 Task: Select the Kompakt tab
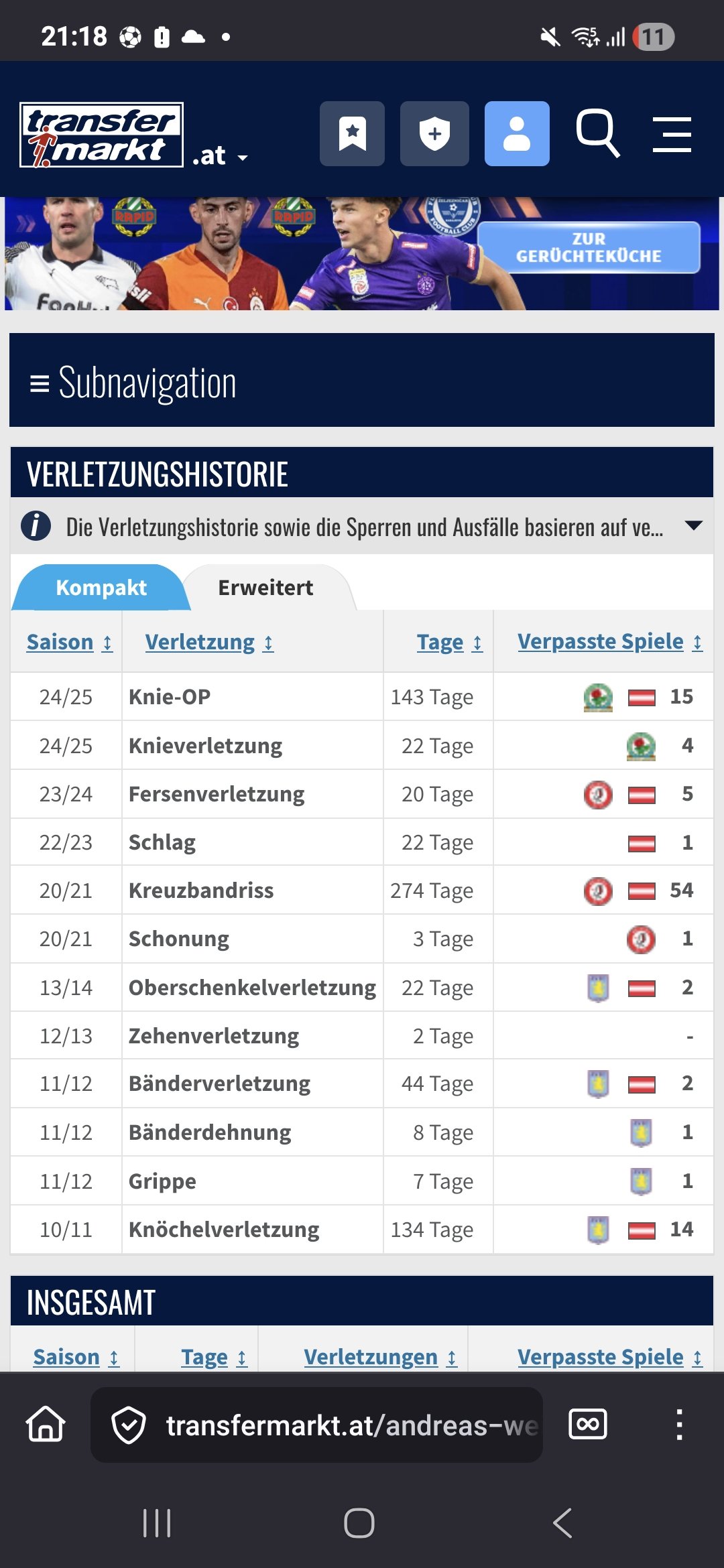tap(101, 588)
